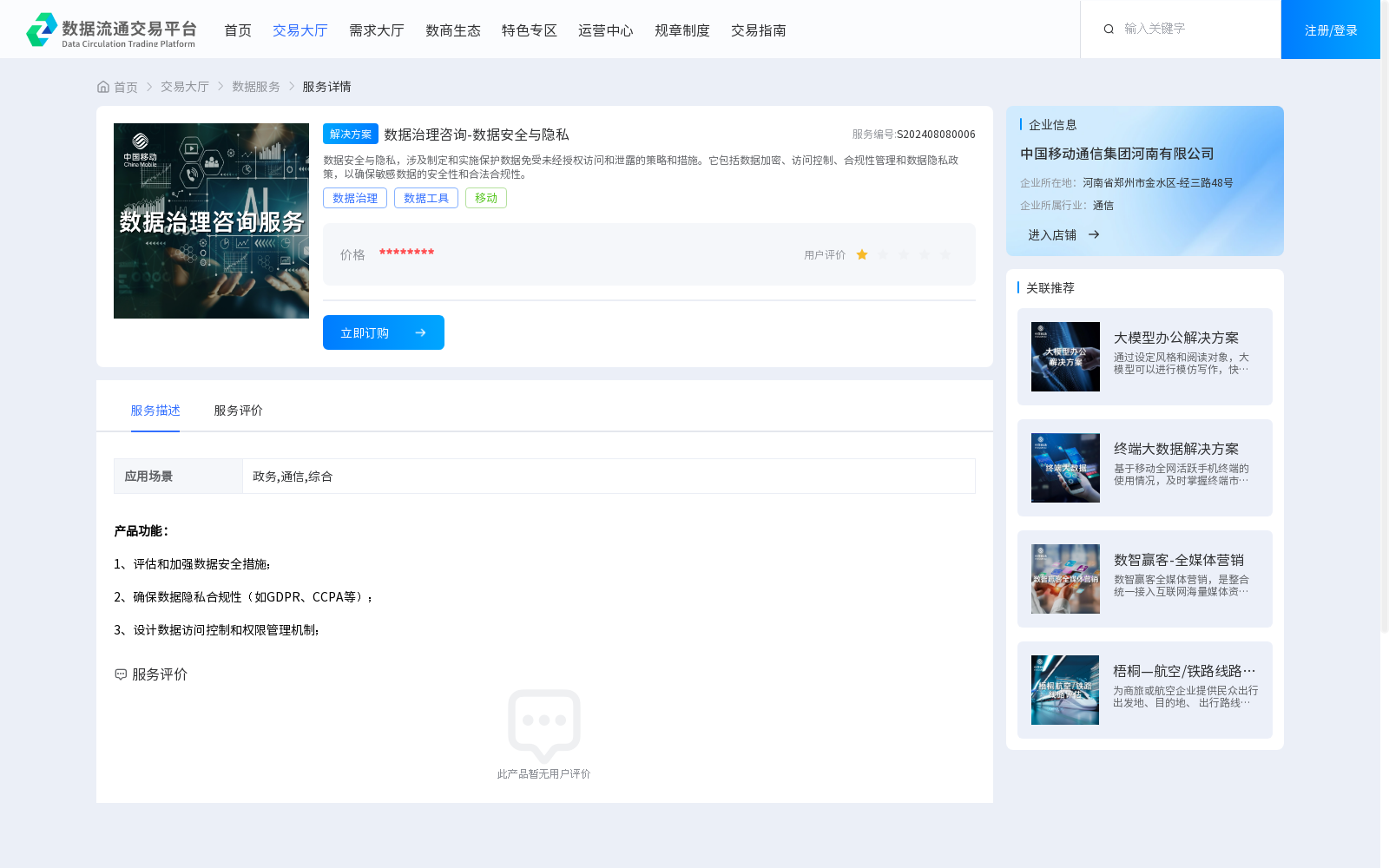Switch to the 服务描述 tab

tap(155, 411)
